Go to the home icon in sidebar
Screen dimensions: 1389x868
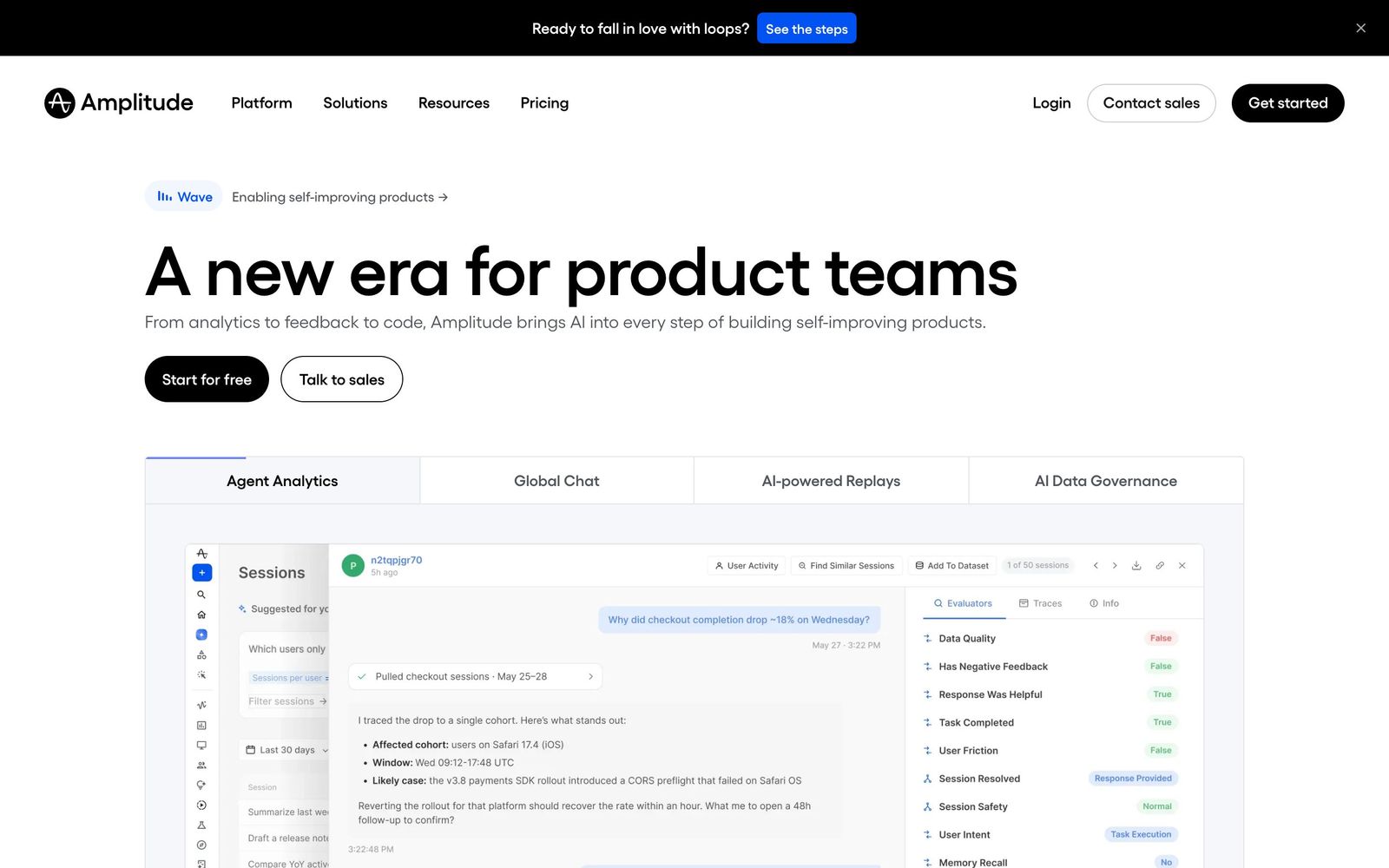coord(201,615)
